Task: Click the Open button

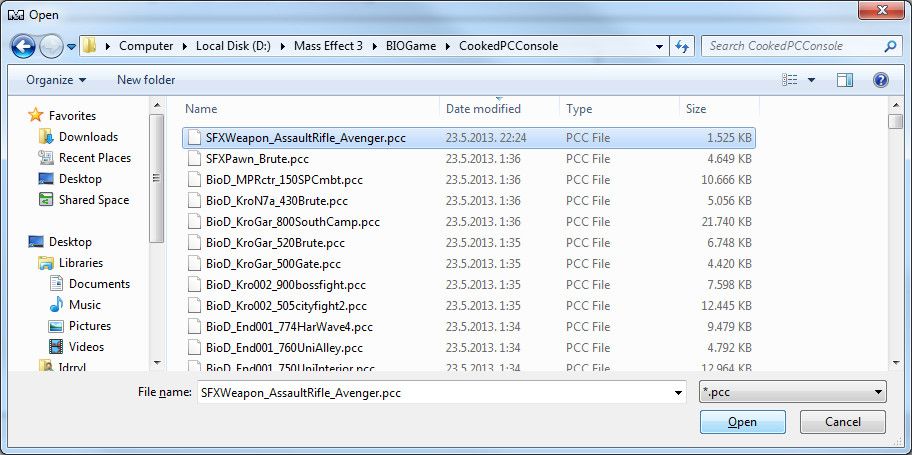Action: point(743,422)
